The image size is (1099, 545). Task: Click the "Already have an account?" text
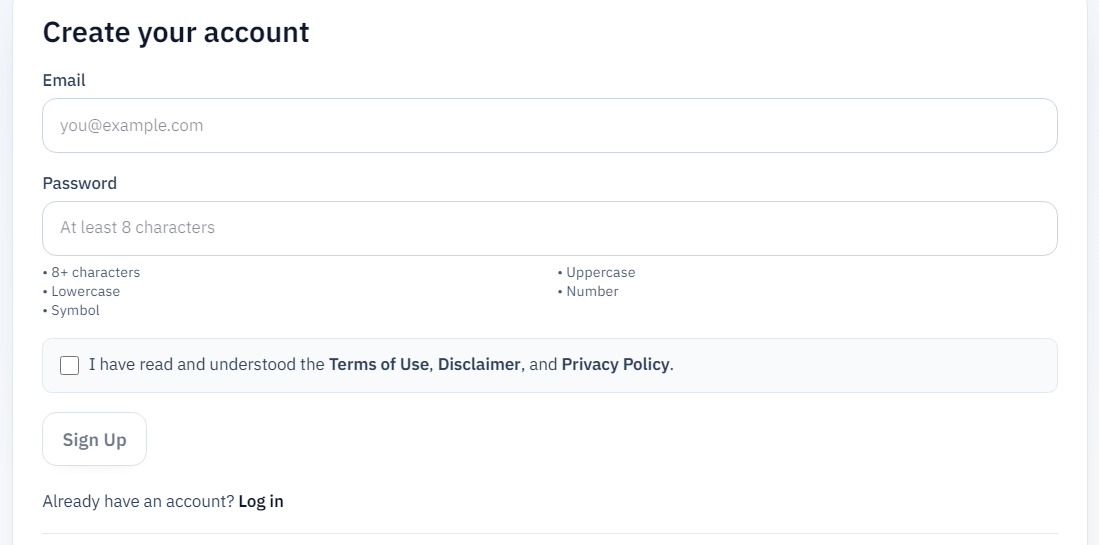[138, 502]
